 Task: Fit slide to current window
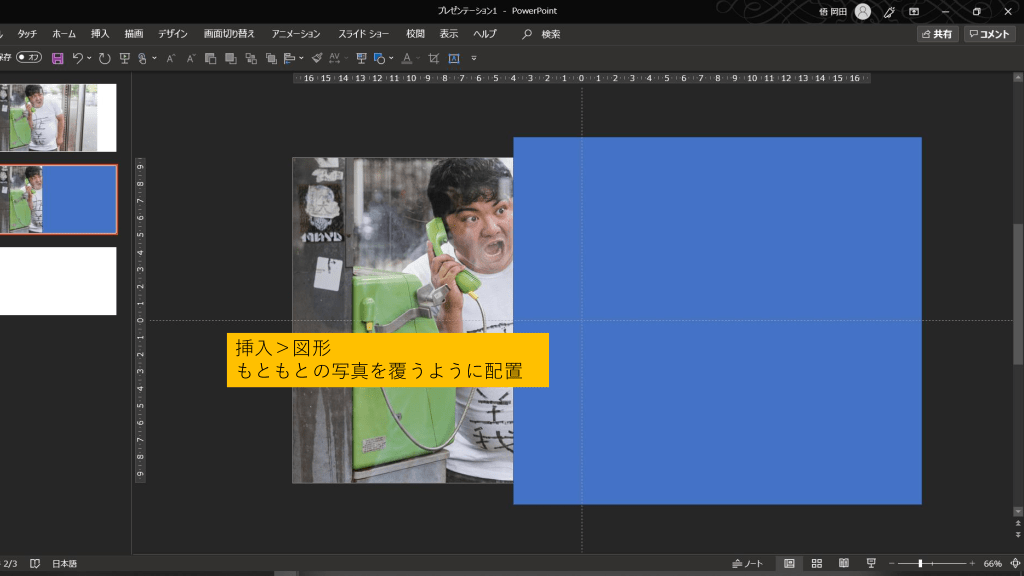1015,564
